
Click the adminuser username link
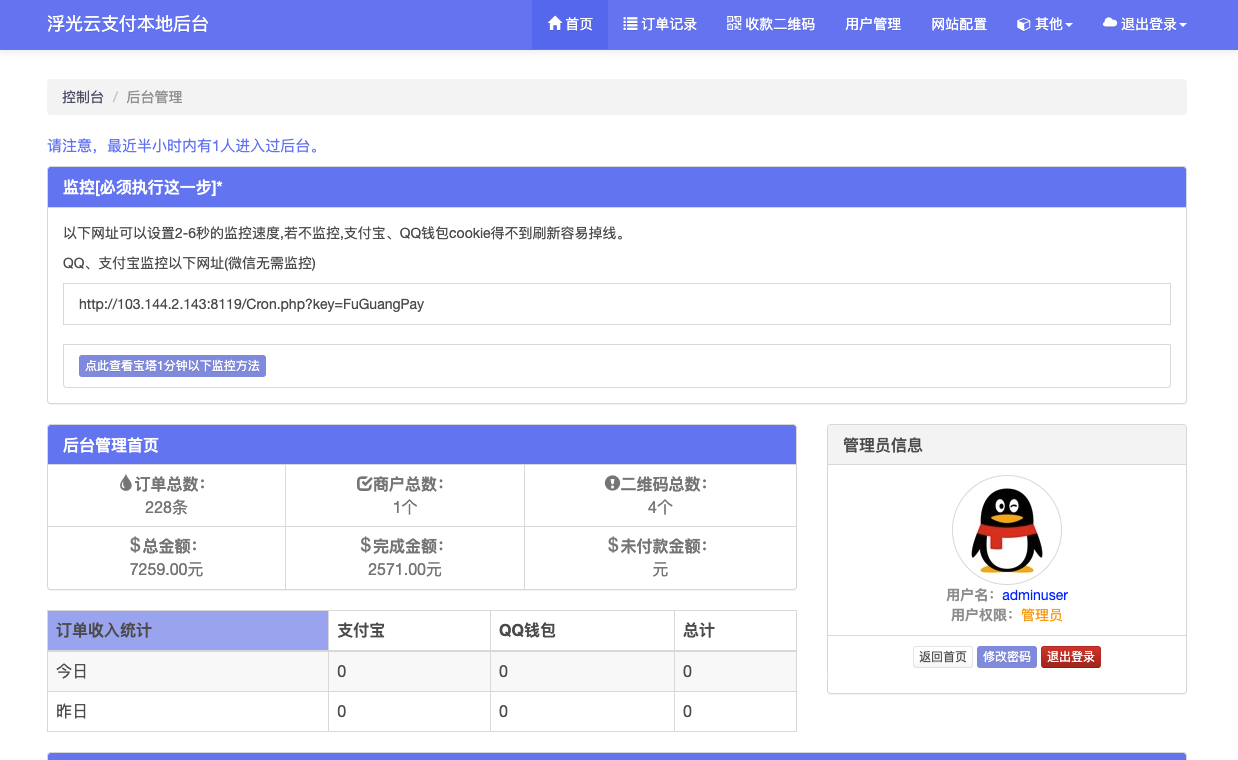pyautogui.click(x=1035, y=595)
